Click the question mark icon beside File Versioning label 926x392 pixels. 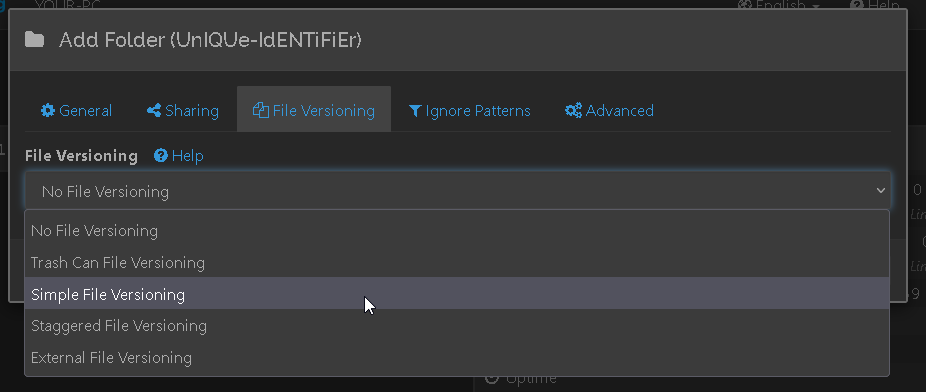(x=161, y=155)
